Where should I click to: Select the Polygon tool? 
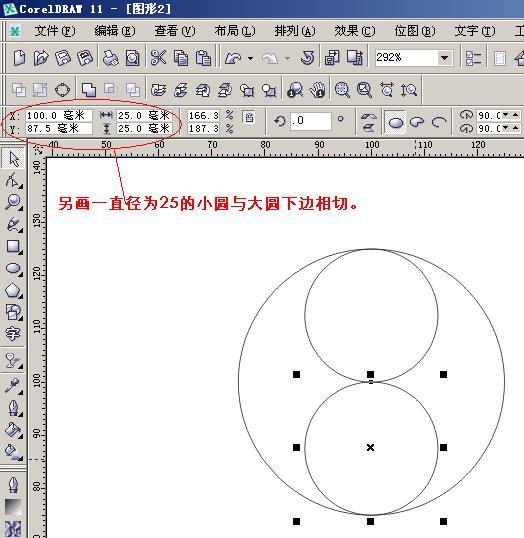pyautogui.click(x=13, y=291)
